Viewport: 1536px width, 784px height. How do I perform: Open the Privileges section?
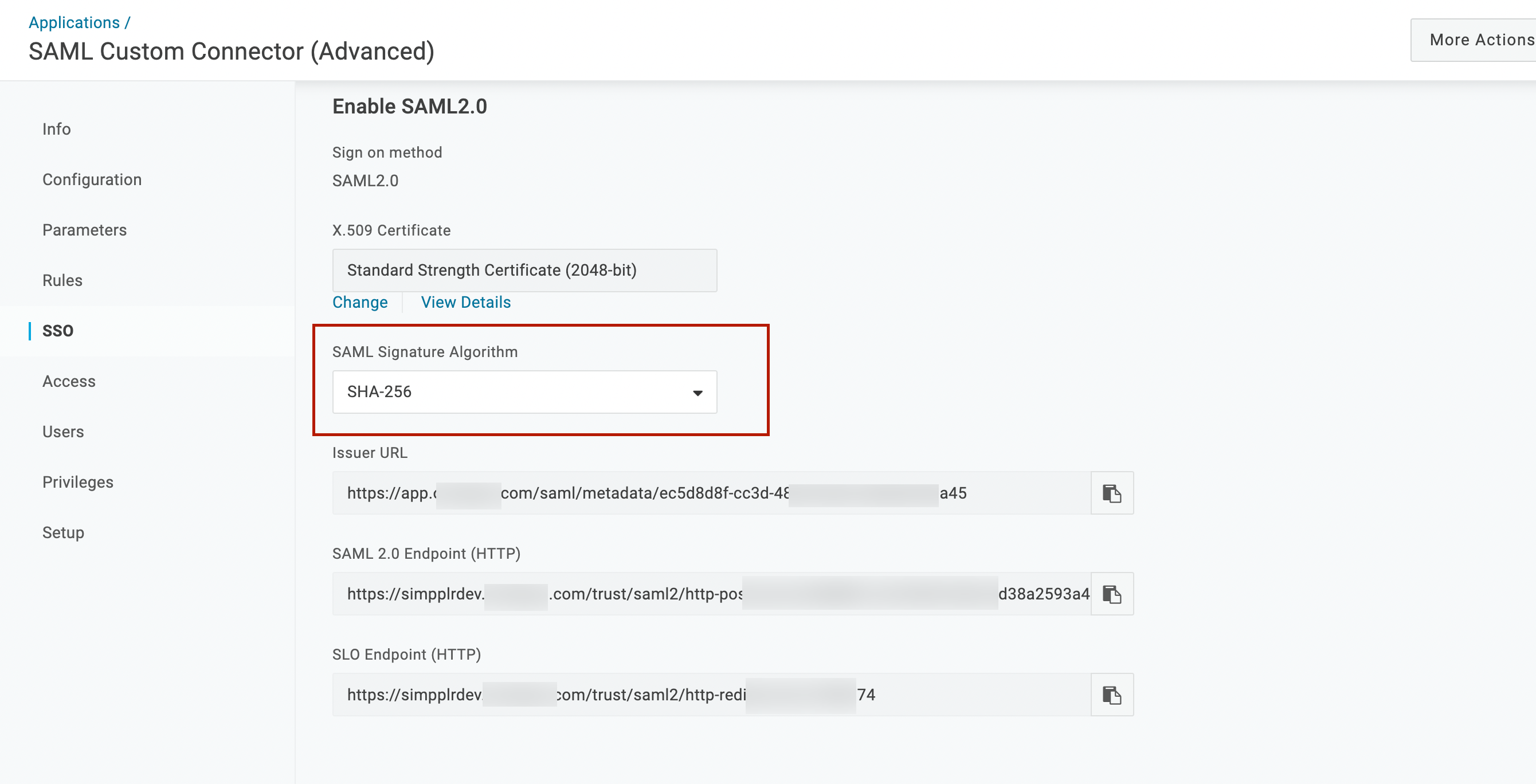click(77, 482)
